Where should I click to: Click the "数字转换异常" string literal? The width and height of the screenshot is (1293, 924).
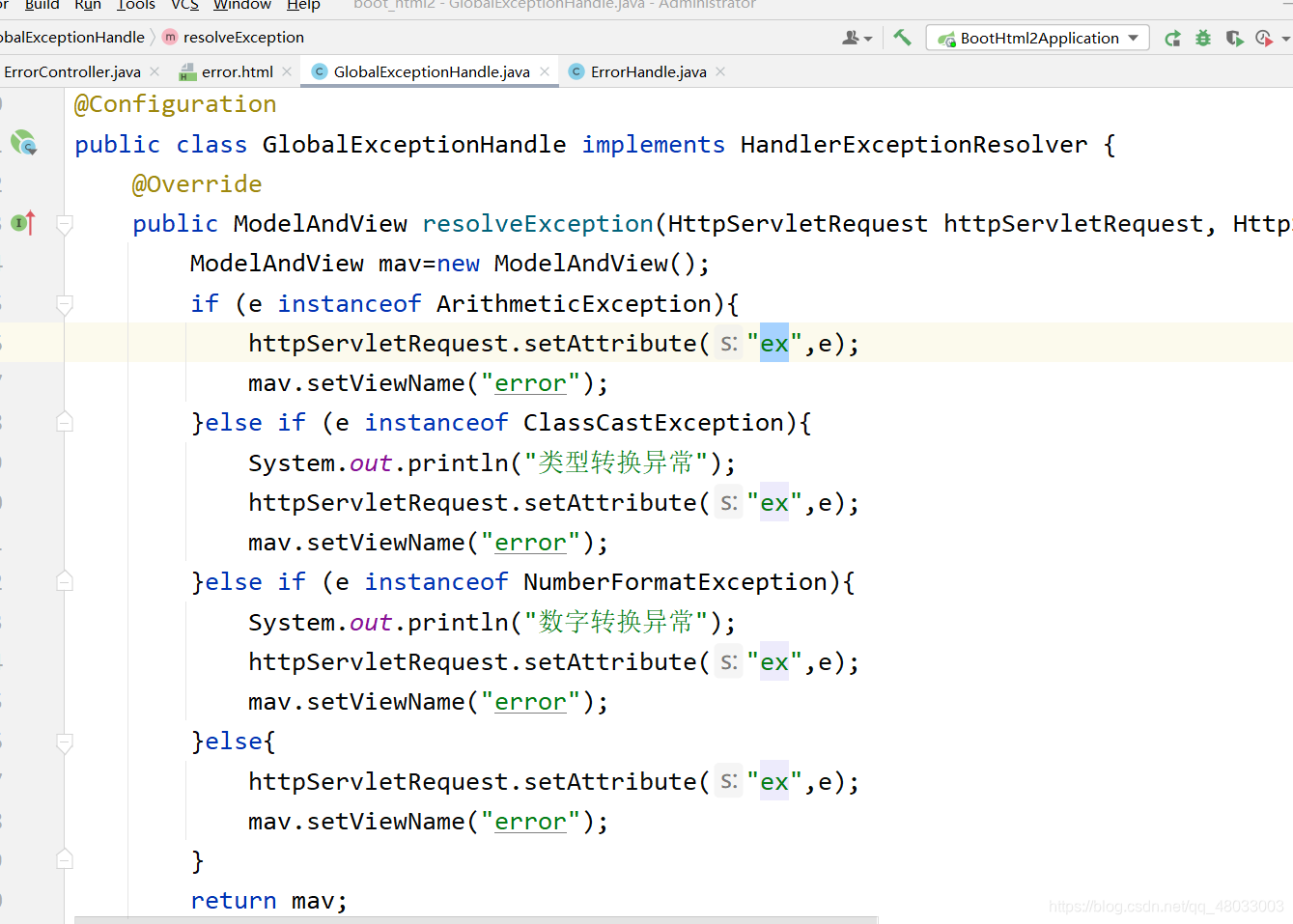616,623
